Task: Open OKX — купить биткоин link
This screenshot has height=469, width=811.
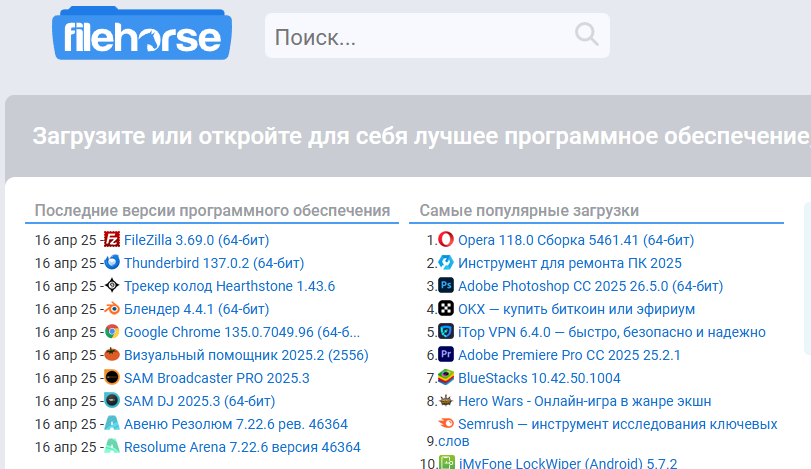Action: (x=577, y=309)
